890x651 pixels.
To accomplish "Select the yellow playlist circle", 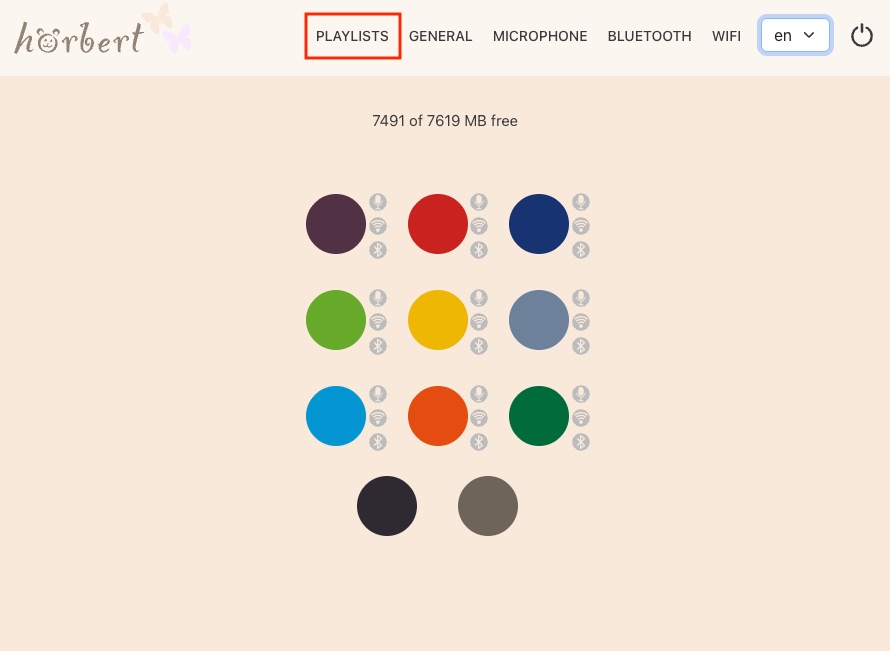I will [x=438, y=320].
